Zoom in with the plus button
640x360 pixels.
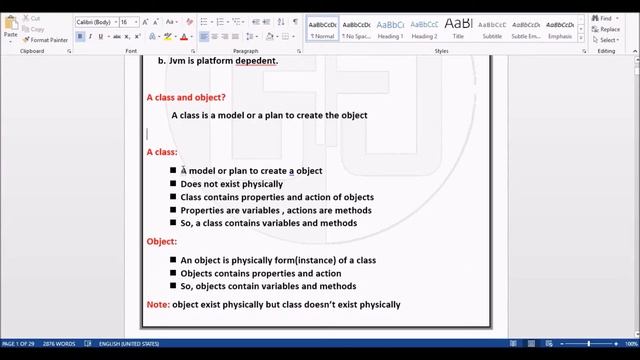[616, 344]
